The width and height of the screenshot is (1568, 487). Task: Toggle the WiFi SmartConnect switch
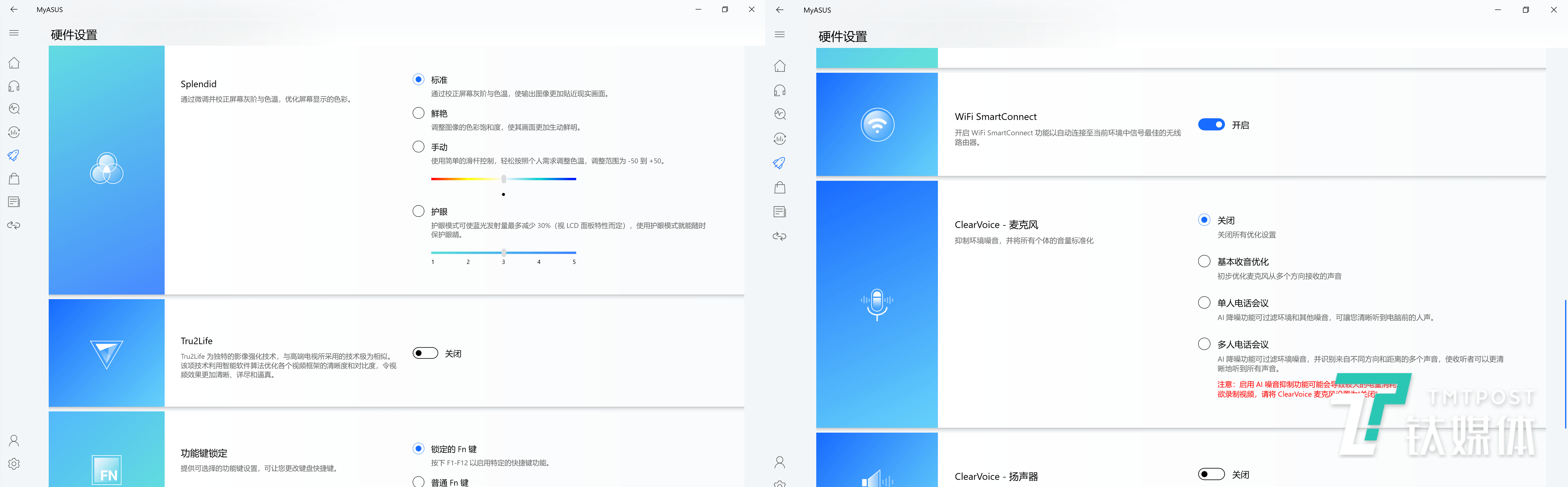coord(1211,124)
